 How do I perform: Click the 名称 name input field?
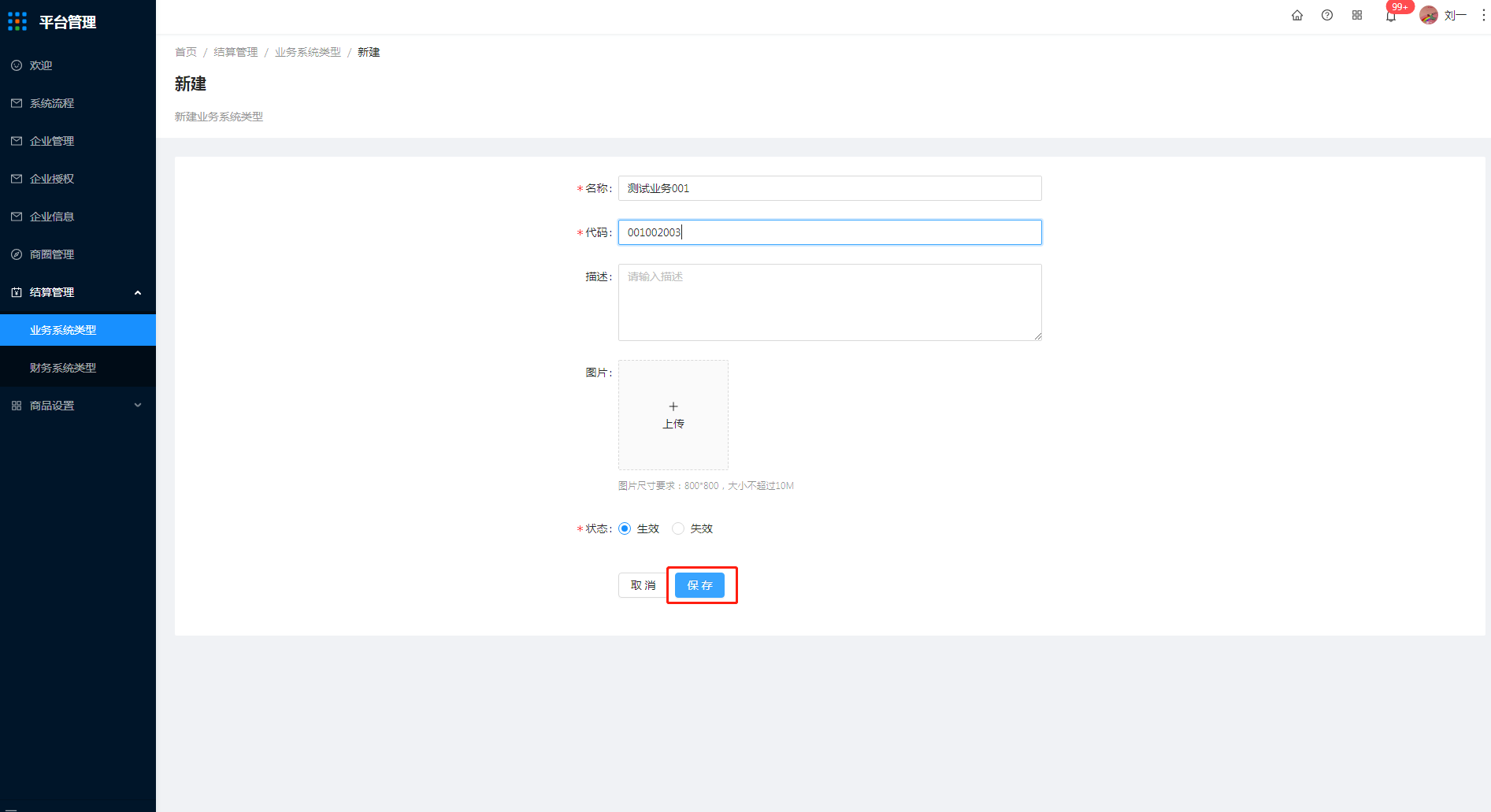click(830, 188)
